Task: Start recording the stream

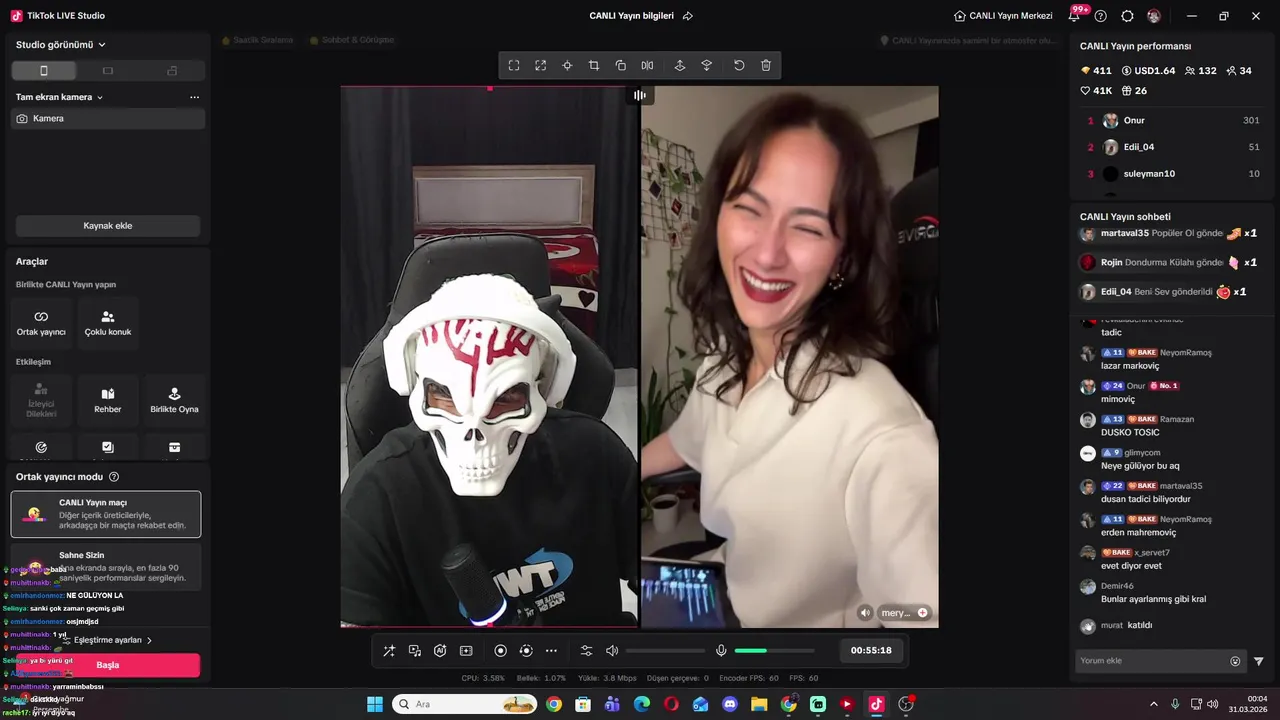Action: pyautogui.click(x=501, y=651)
